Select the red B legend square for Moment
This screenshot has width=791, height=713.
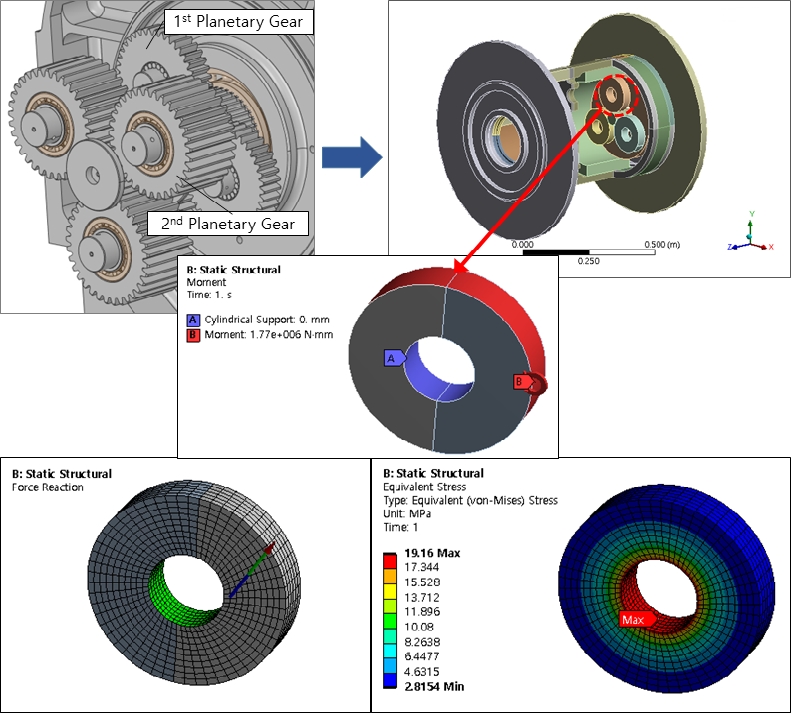click(x=193, y=335)
